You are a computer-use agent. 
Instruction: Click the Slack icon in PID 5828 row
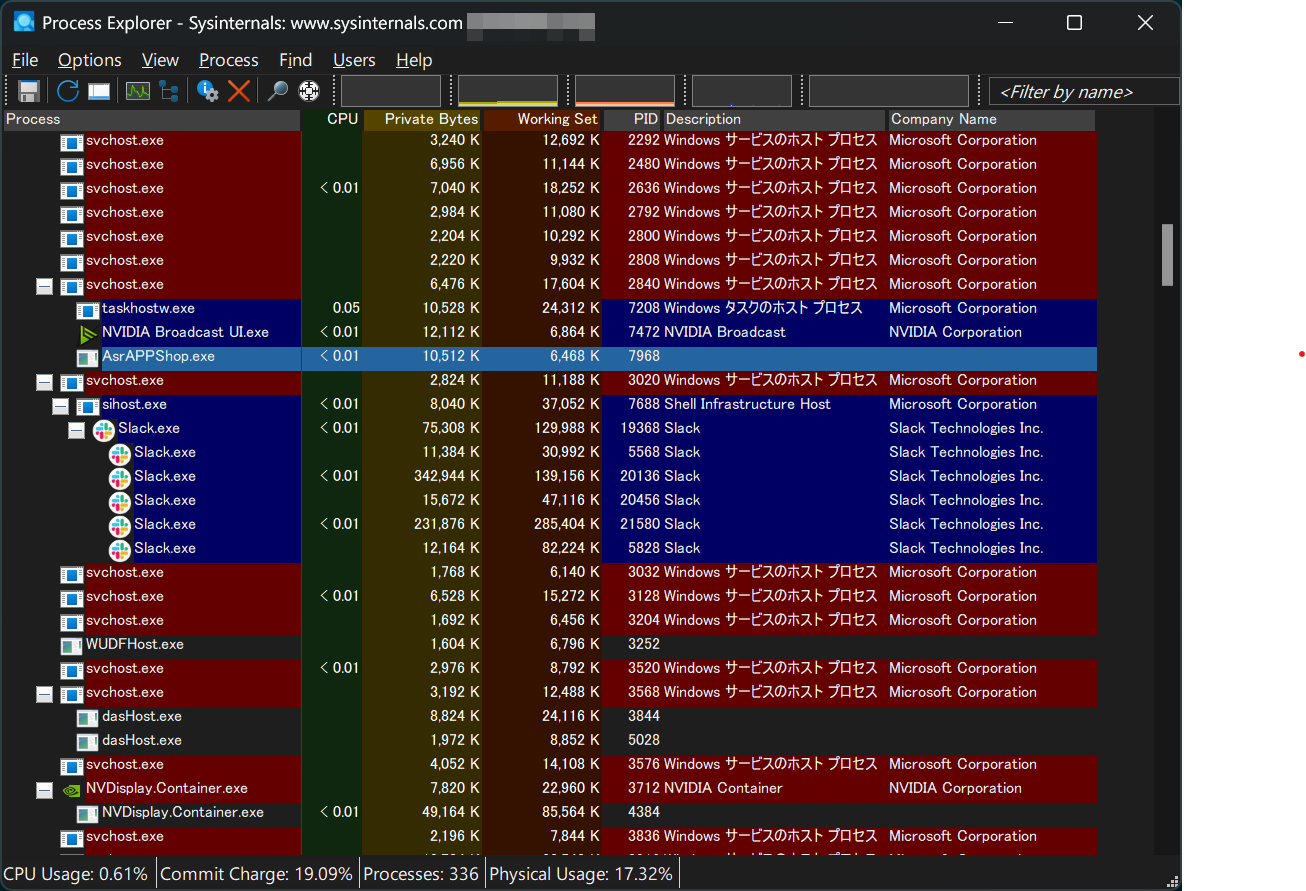pos(120,550)
